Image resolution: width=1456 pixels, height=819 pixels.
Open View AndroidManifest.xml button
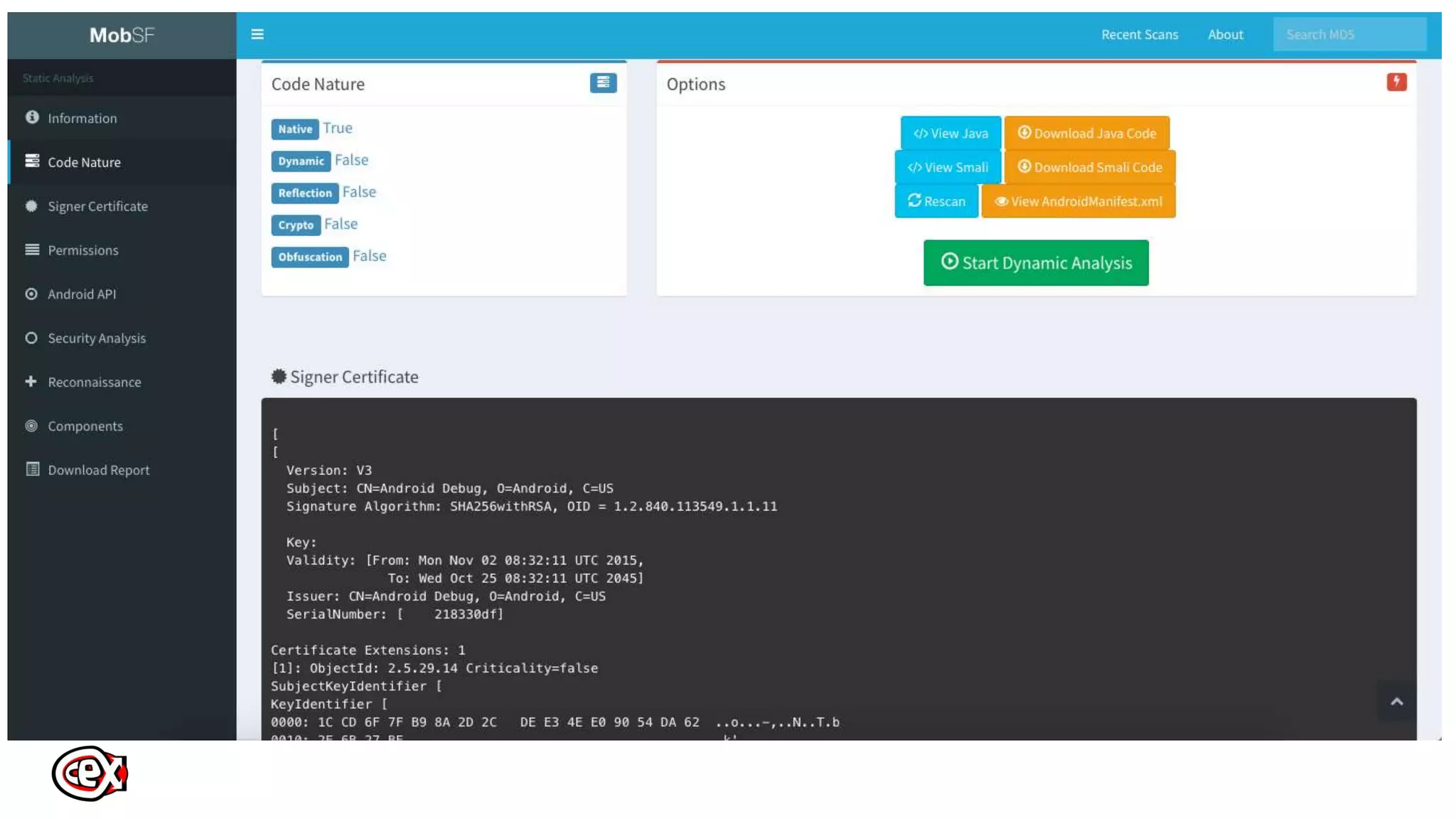[x=1078, y=201]
